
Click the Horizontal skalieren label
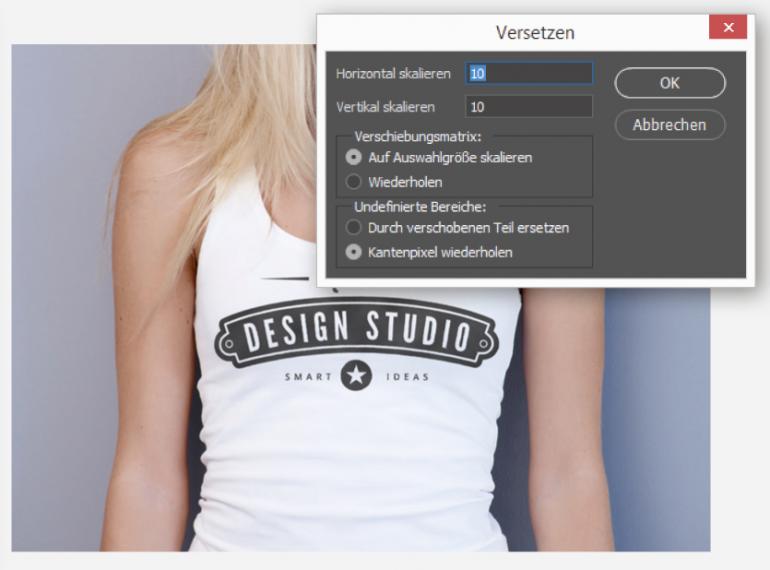[394, 74]
